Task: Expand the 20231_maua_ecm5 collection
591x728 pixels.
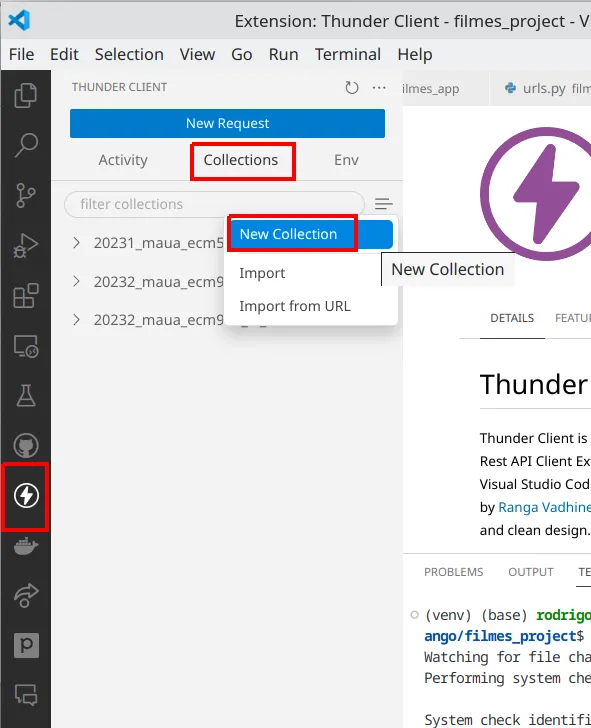Action: 77,243
